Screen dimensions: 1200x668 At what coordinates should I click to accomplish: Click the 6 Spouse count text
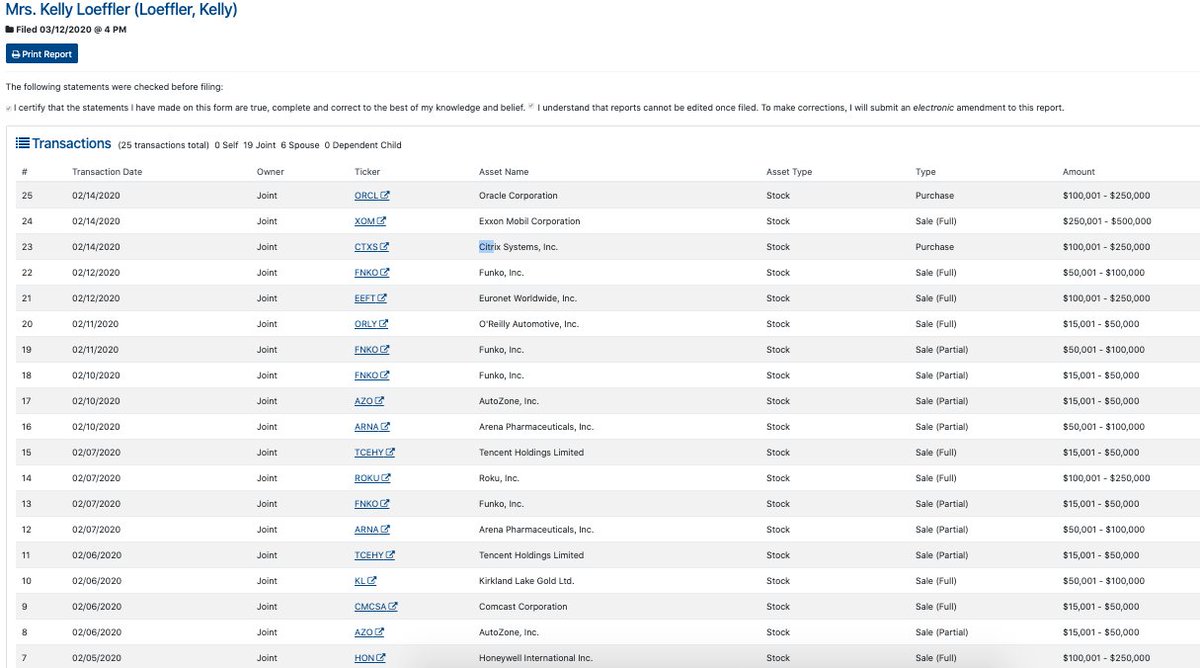click(302, 145)
